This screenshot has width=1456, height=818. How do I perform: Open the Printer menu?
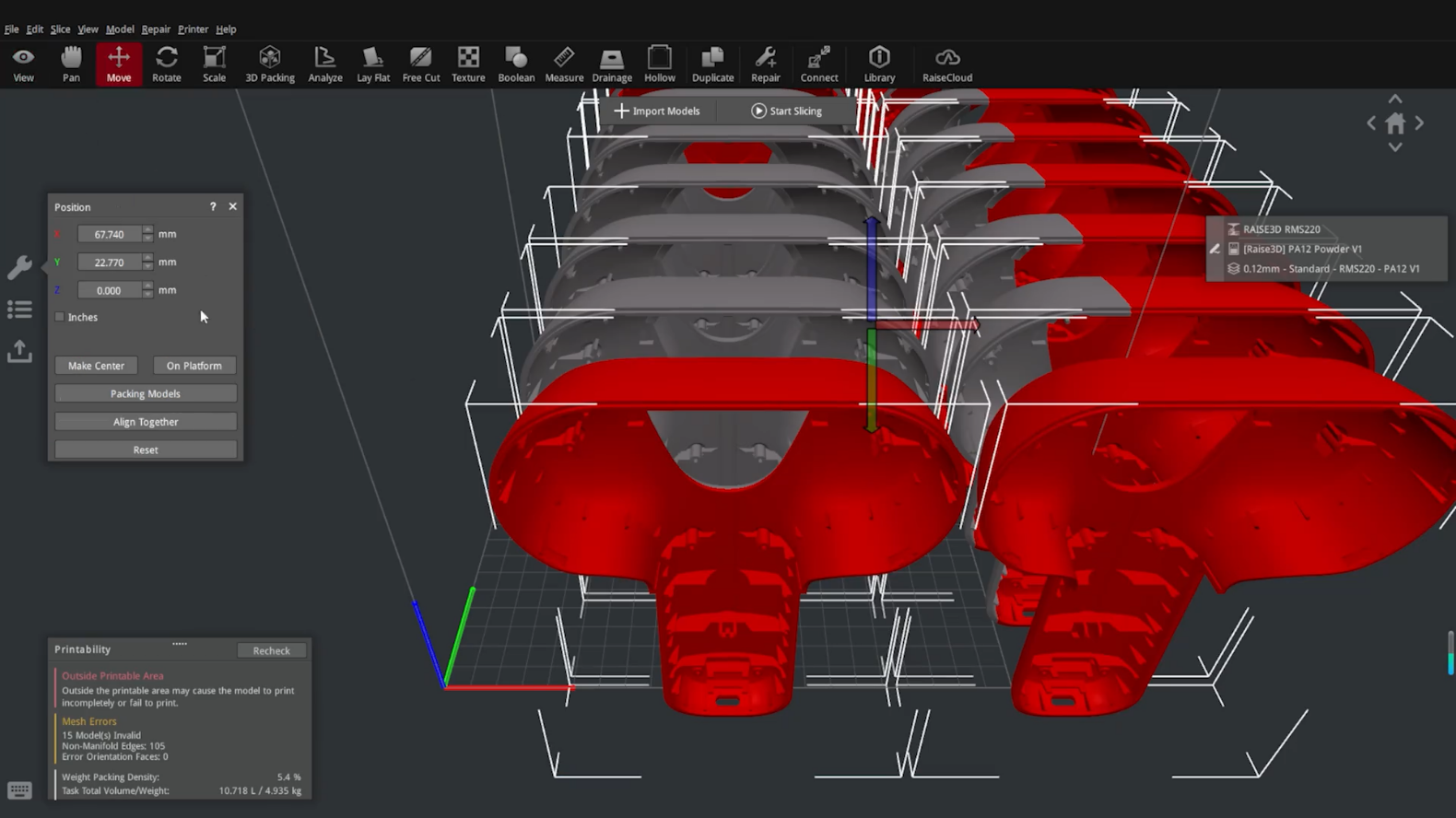click(193, 29)
